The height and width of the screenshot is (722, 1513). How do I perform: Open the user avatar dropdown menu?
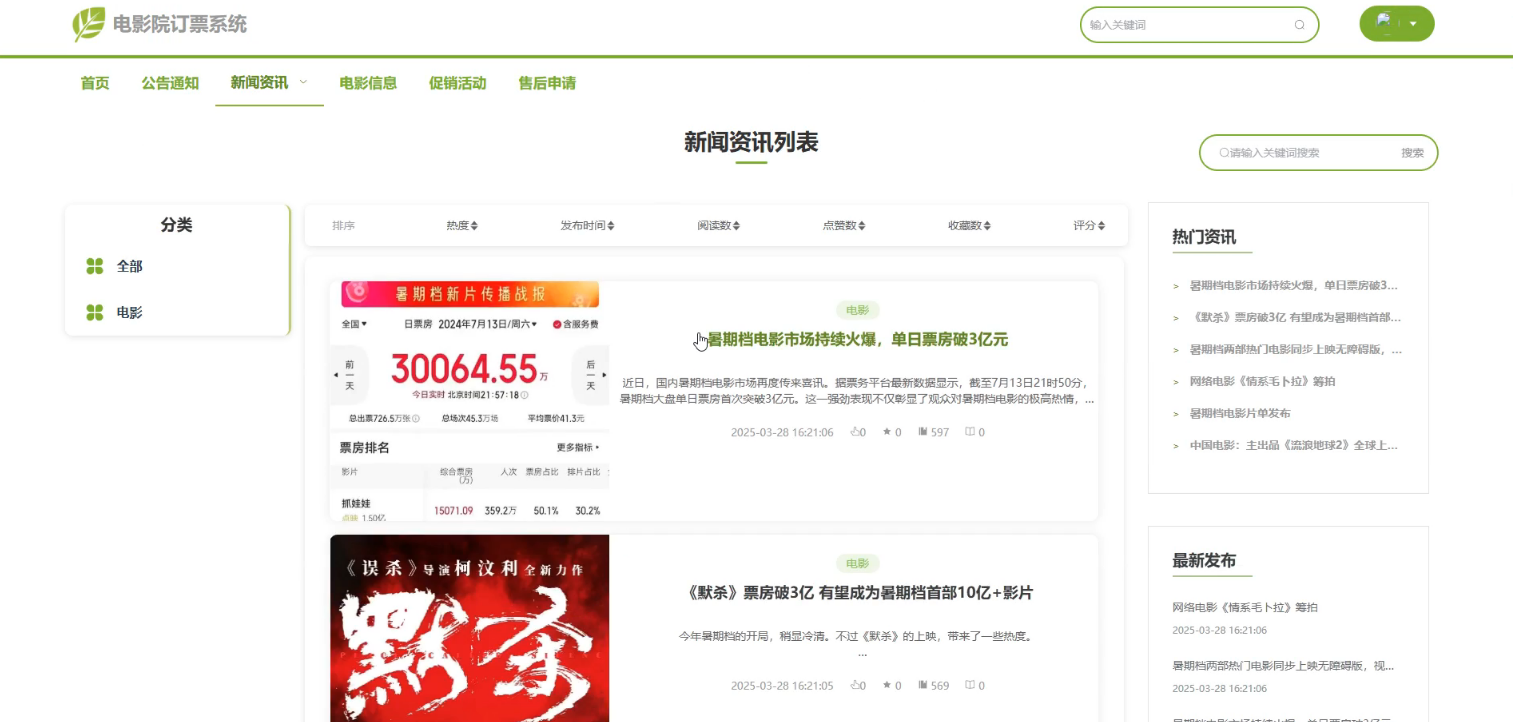1397,24
